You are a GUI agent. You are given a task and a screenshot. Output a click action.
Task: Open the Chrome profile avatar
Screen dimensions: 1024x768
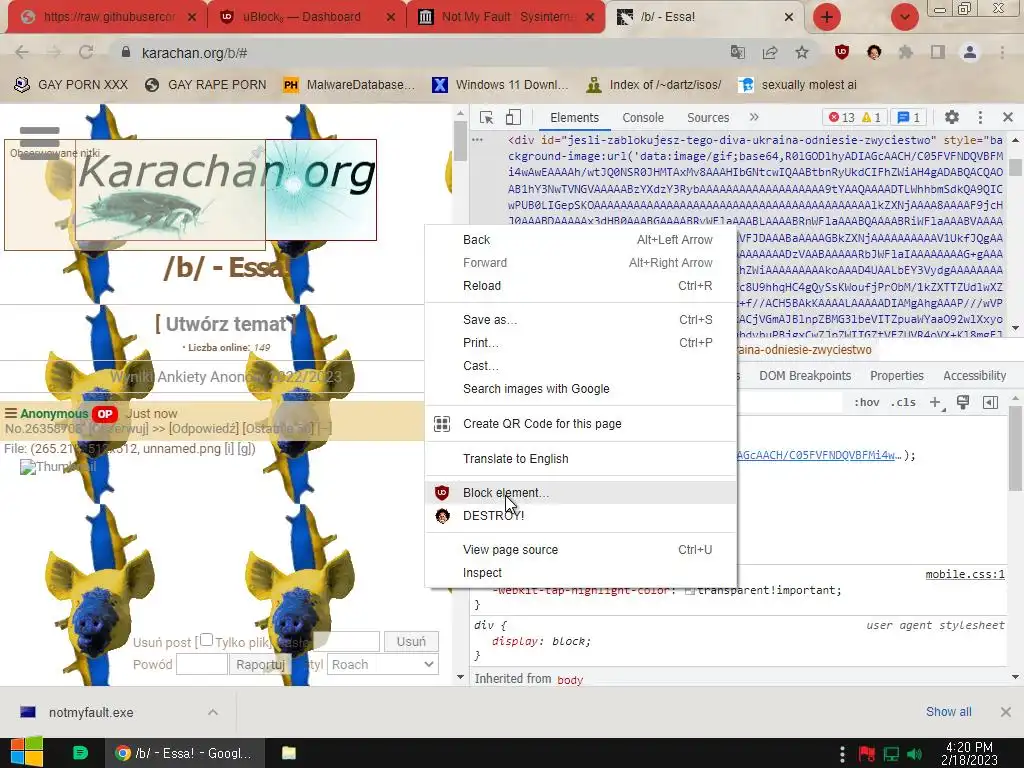point(970,52)
